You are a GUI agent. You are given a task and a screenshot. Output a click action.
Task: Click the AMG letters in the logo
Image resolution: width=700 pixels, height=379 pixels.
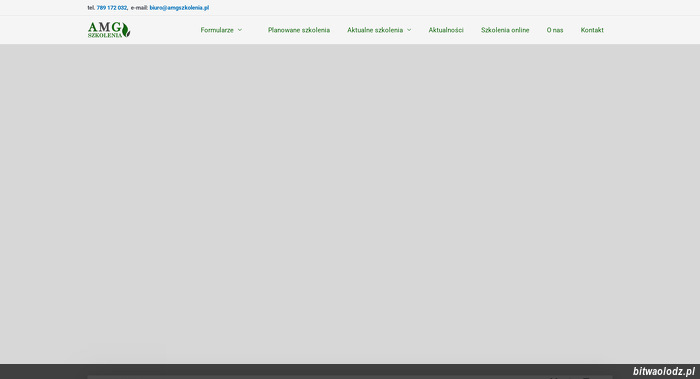click(x=104, y=27)
